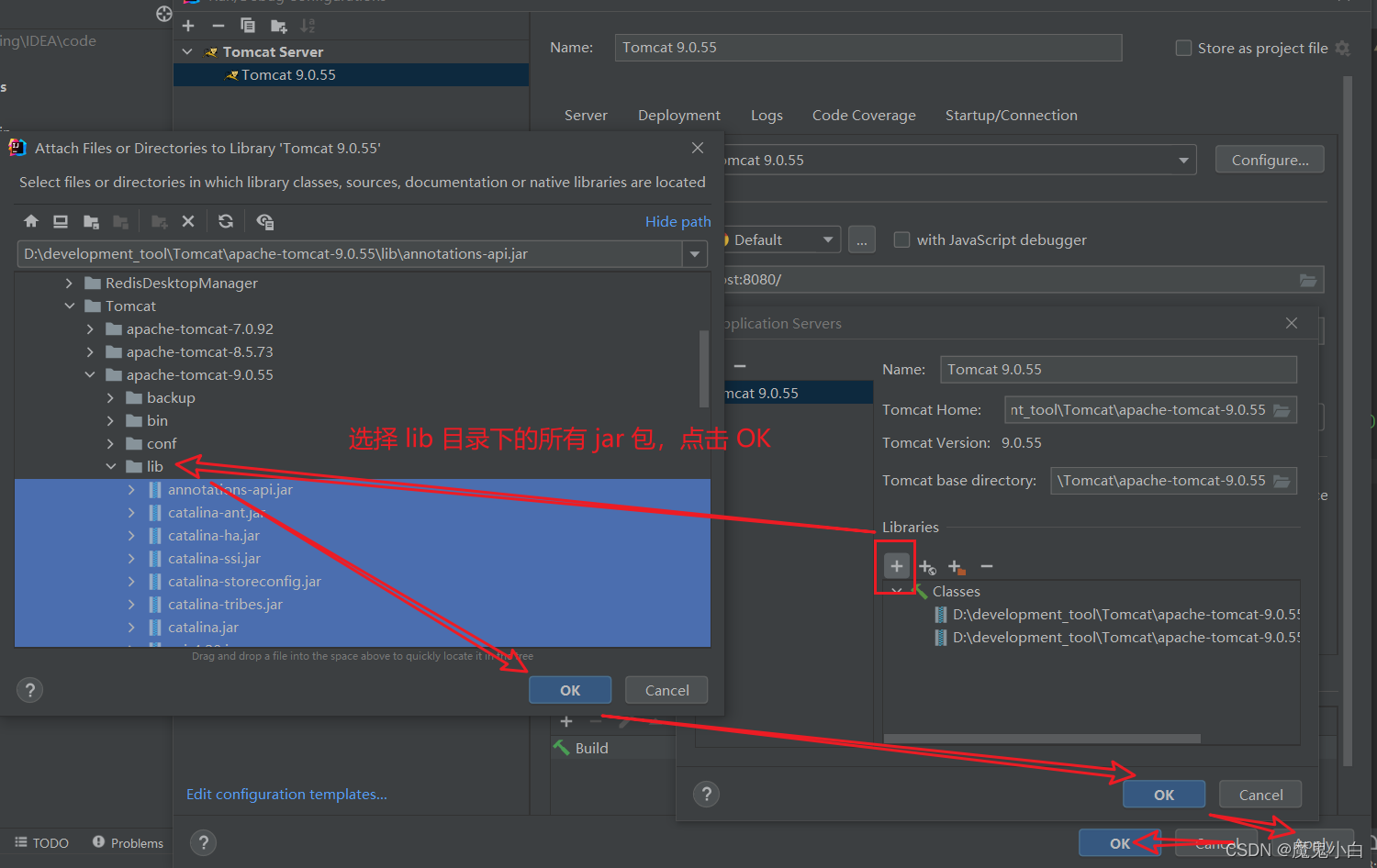
Task: Click the New Folder icon in chooser toolbar
Action: pyautogui.click(x=159, y=221)
